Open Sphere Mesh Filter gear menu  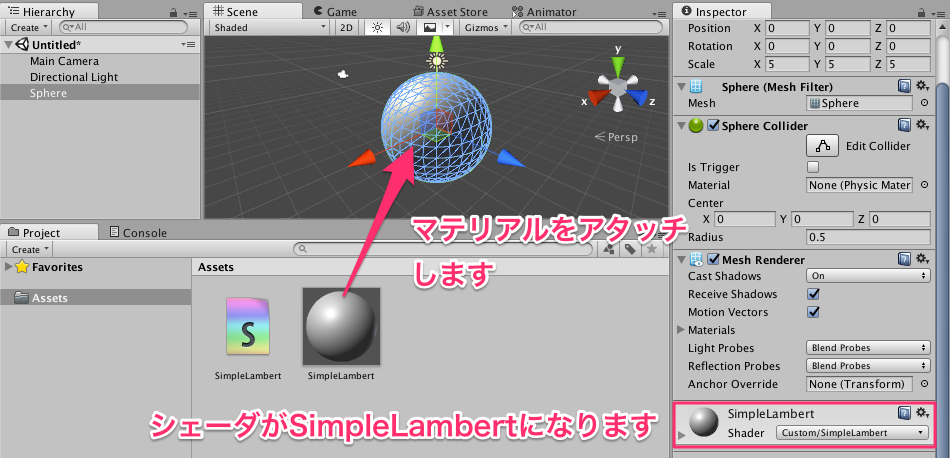coord(923,86)
